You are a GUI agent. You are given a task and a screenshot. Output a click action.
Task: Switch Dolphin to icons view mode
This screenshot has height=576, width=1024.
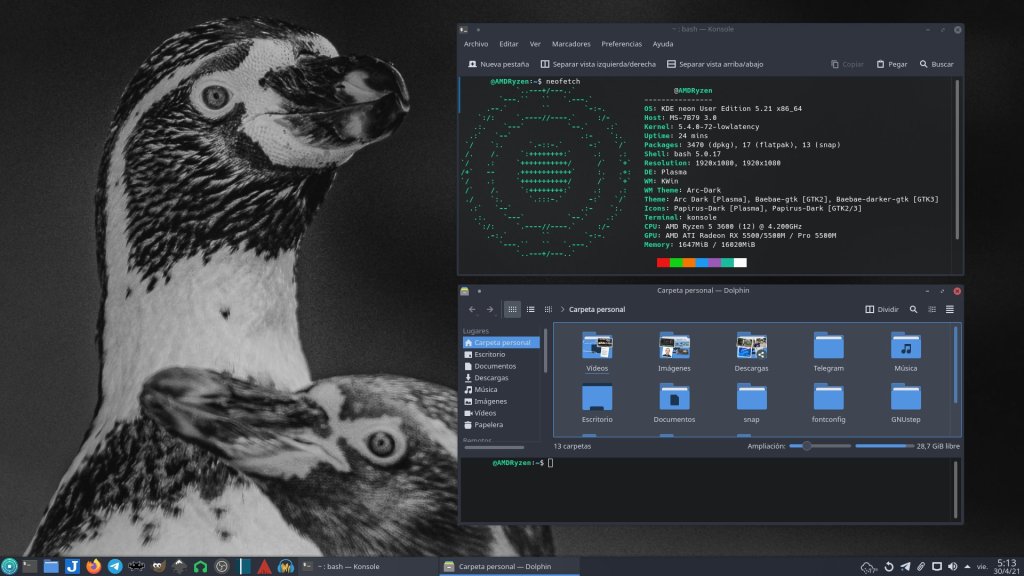(x=512, y=310)
